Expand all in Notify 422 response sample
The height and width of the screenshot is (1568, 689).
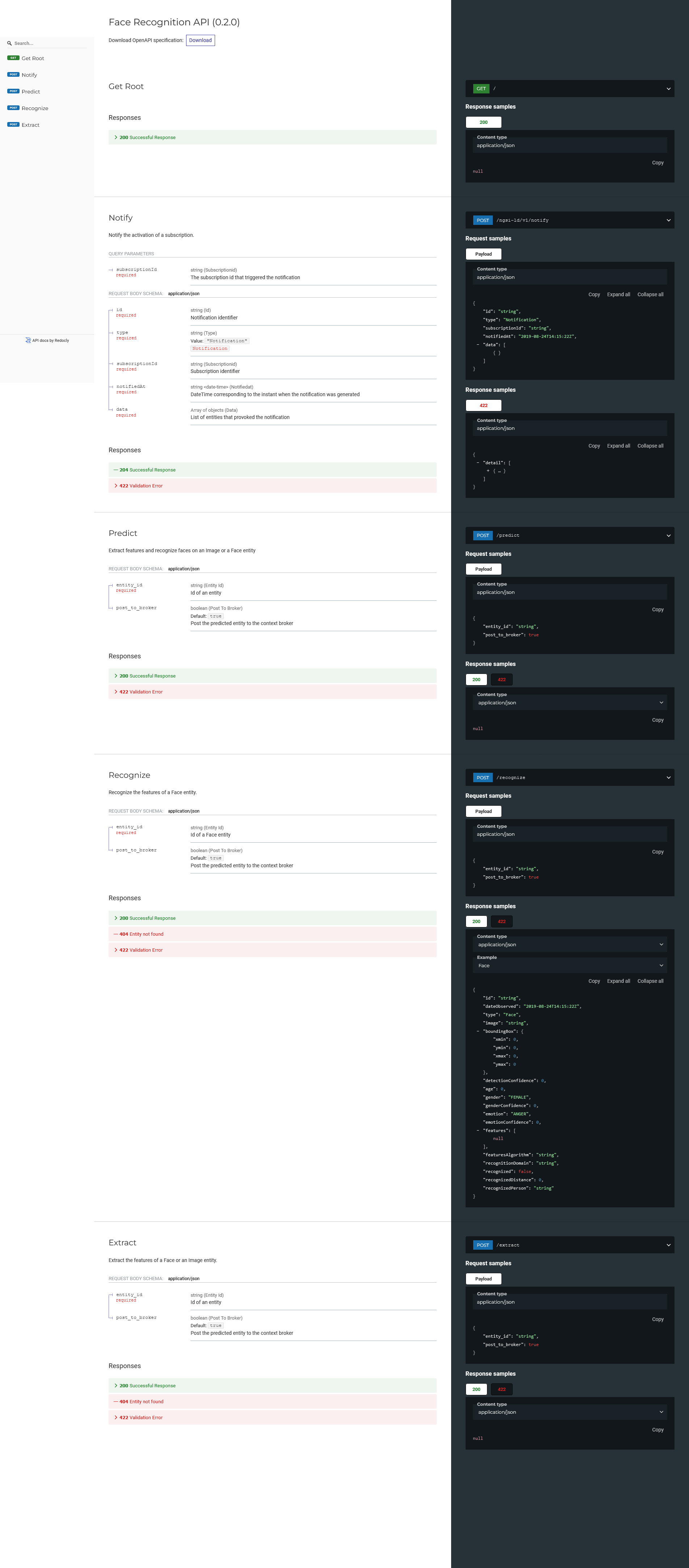[x=618, y=445]
